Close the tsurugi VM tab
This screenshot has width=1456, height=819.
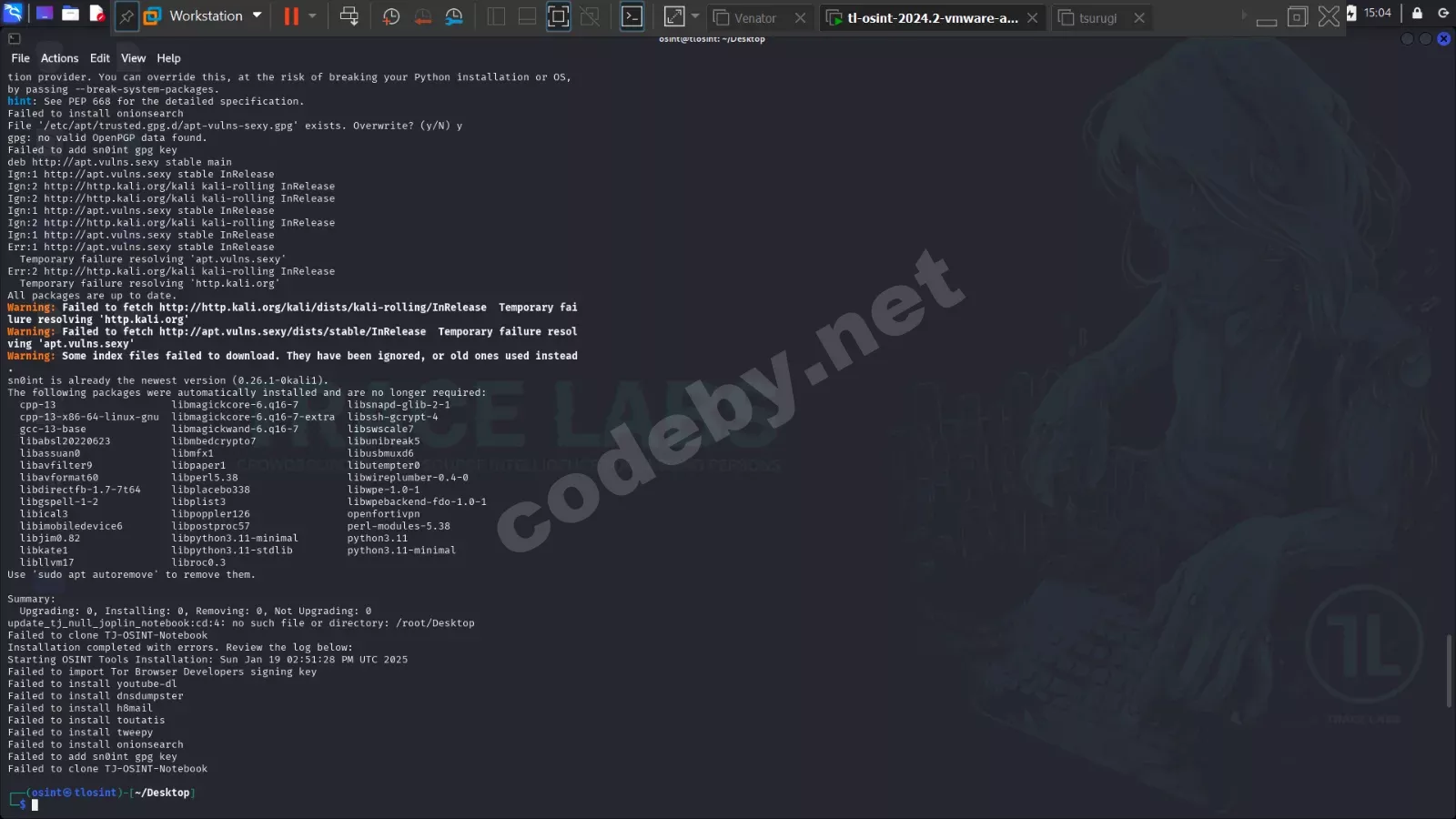[x=1139, y=17]
